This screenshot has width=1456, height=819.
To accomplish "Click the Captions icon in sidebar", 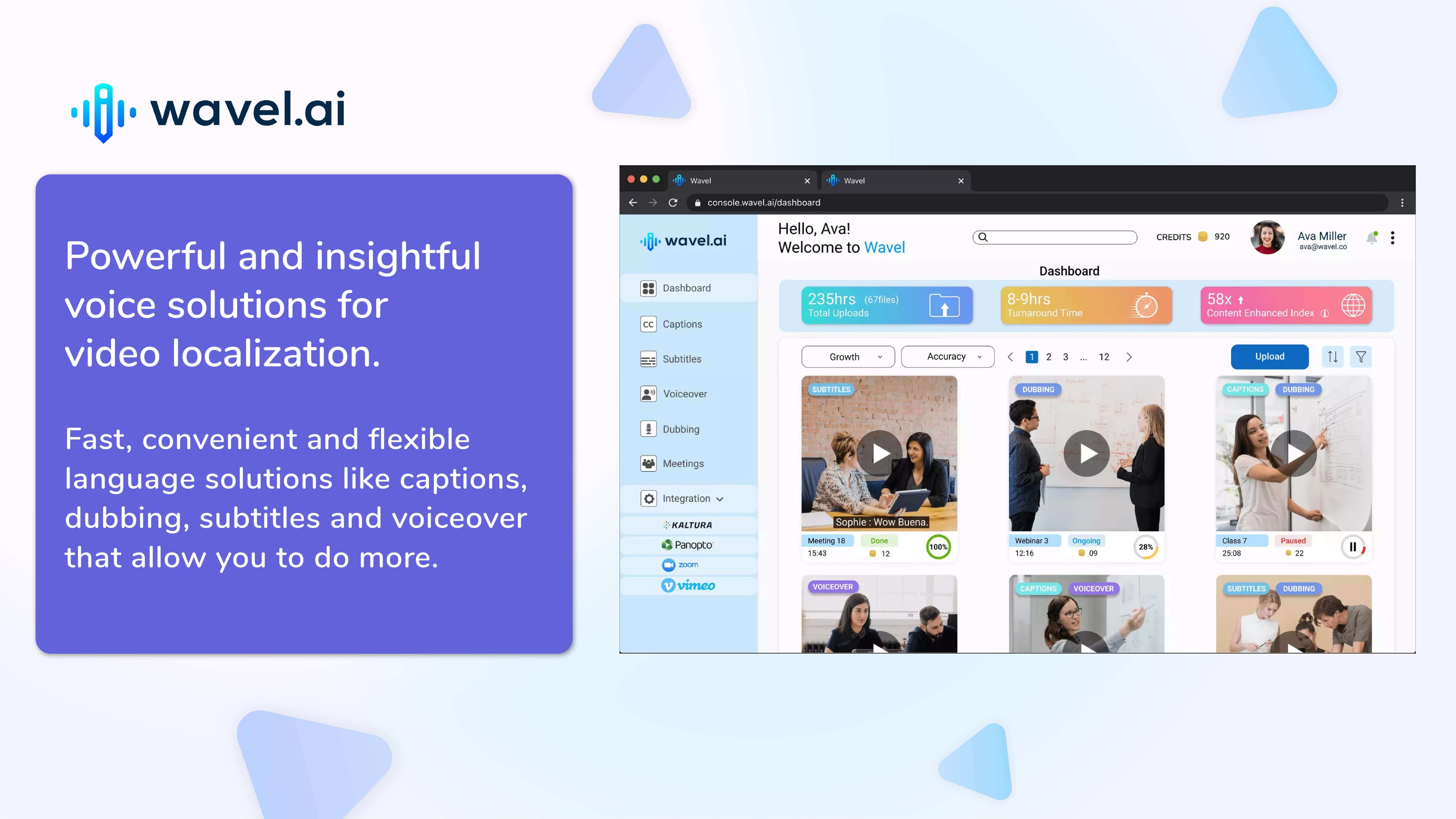I will pyautogui.click(x=648, y=323).
